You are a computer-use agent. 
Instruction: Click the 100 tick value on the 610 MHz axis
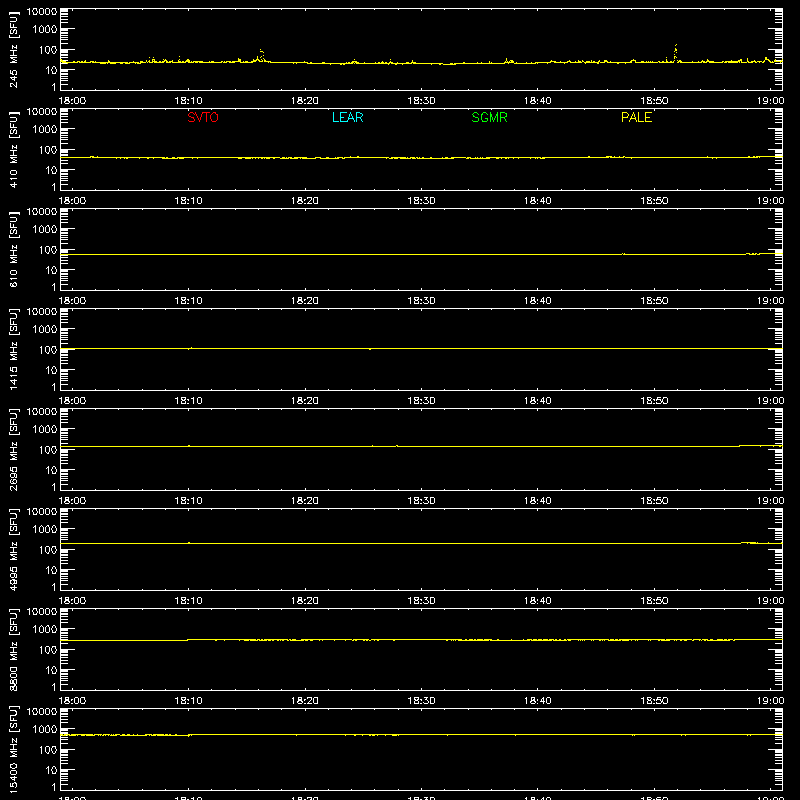(x=48, y=250)
